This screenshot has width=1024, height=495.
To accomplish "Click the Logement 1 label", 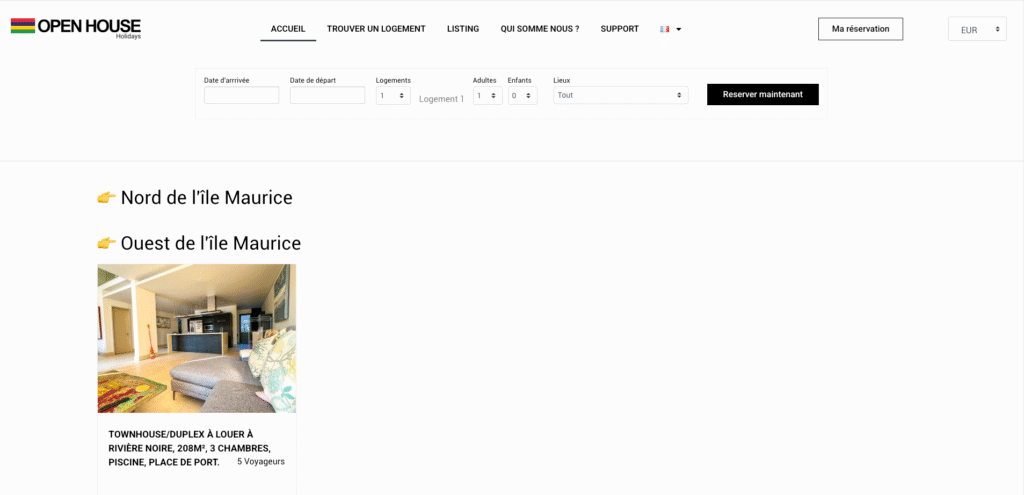I will click(x=441, y=99).
